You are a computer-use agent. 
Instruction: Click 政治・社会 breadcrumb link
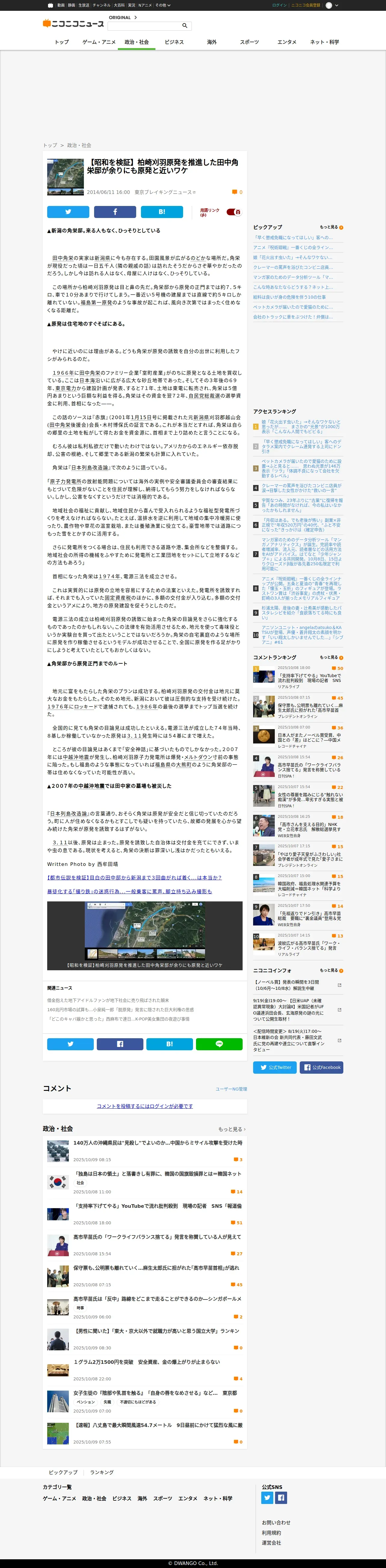click(x=79, y=146)
